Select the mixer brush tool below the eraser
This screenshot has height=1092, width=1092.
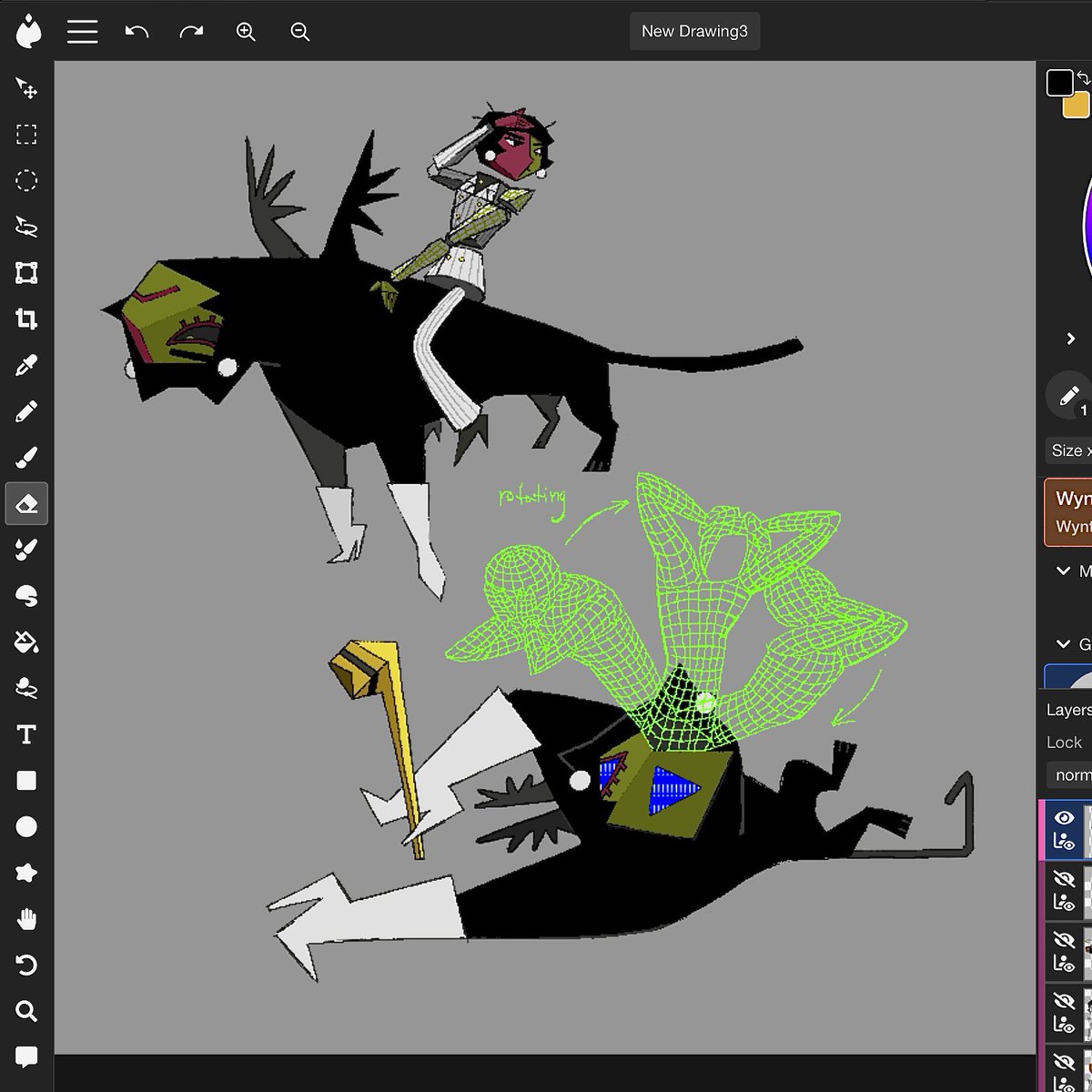(x=26, y=550)
